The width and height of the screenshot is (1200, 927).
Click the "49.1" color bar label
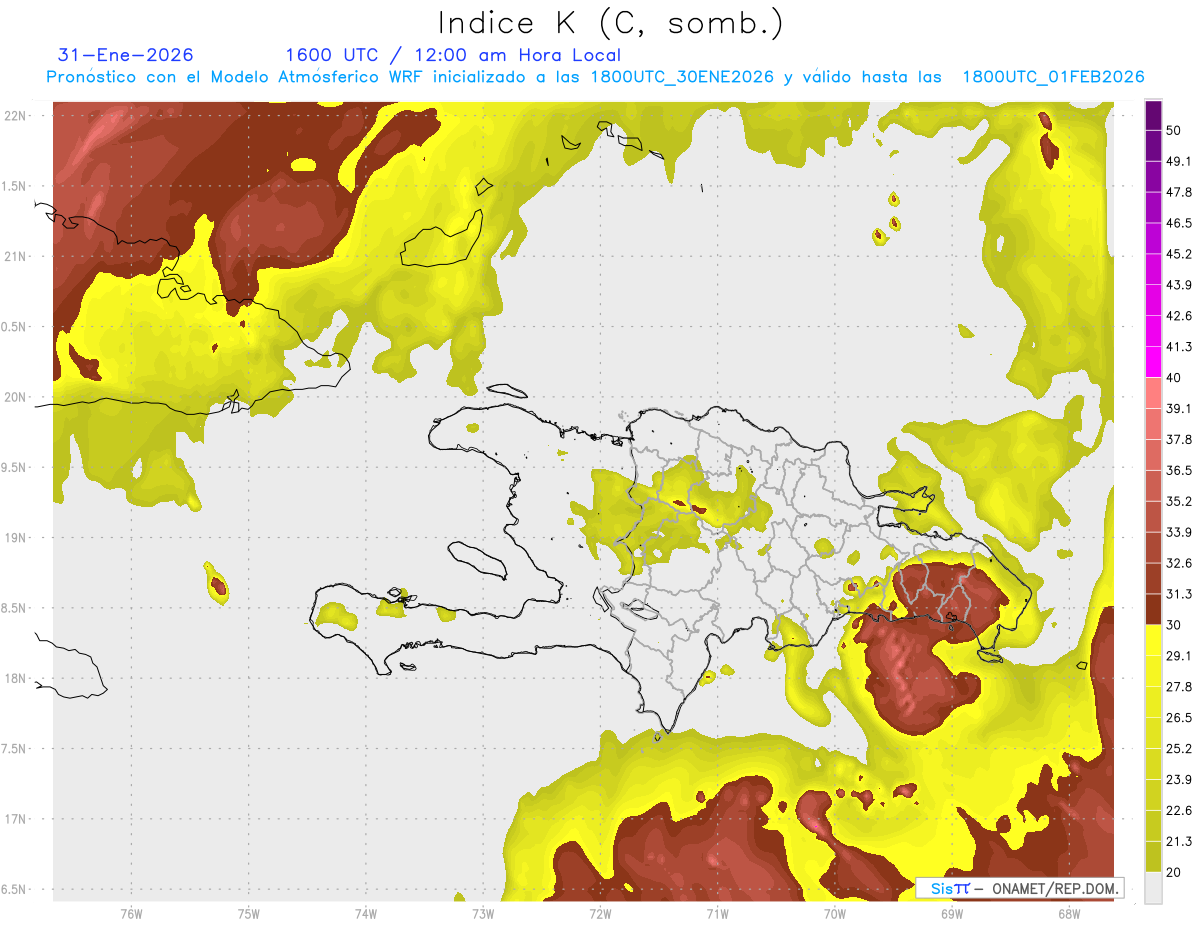1178,161
